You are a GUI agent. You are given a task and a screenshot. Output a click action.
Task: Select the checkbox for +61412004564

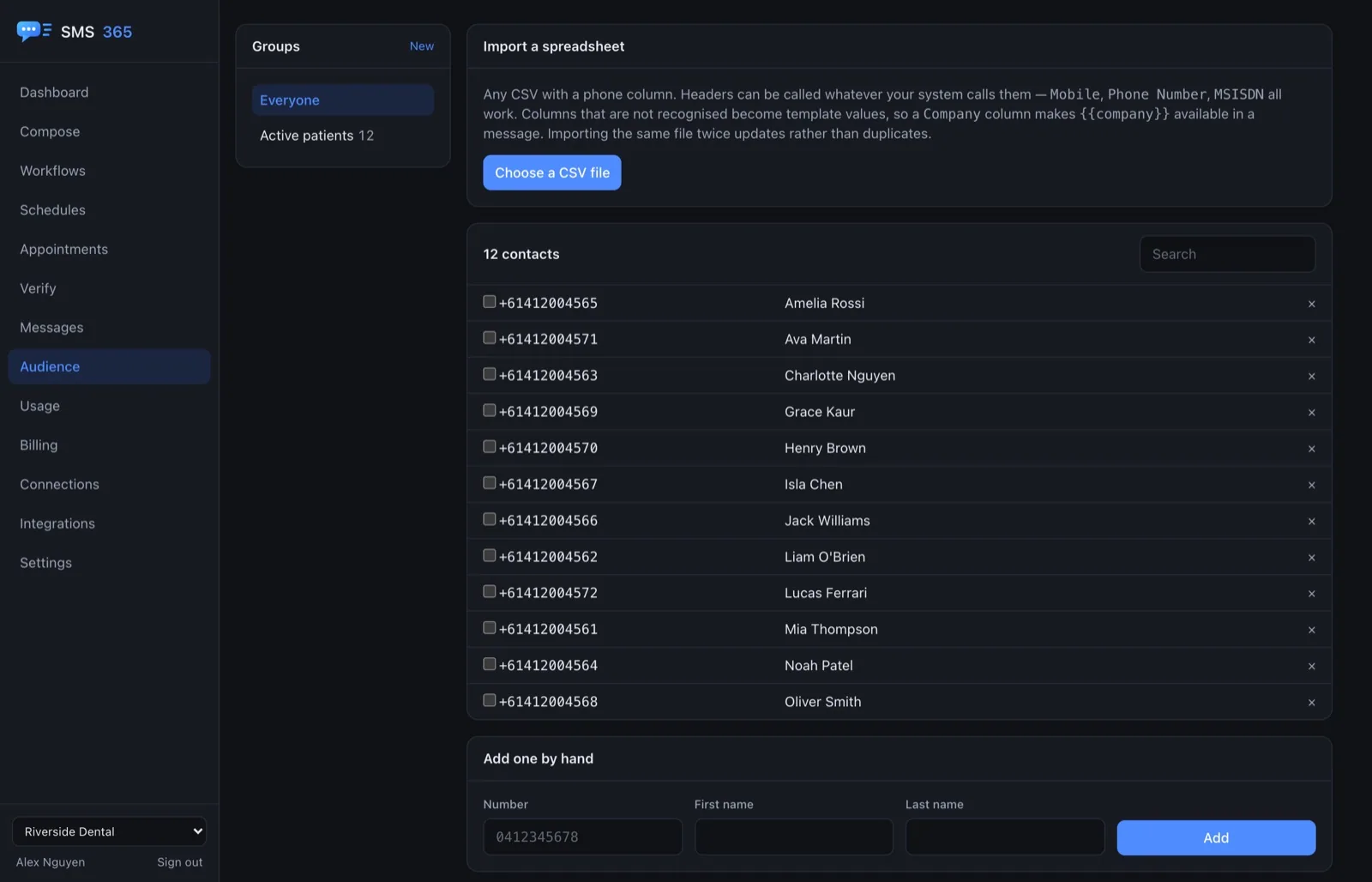coord(490,664)
